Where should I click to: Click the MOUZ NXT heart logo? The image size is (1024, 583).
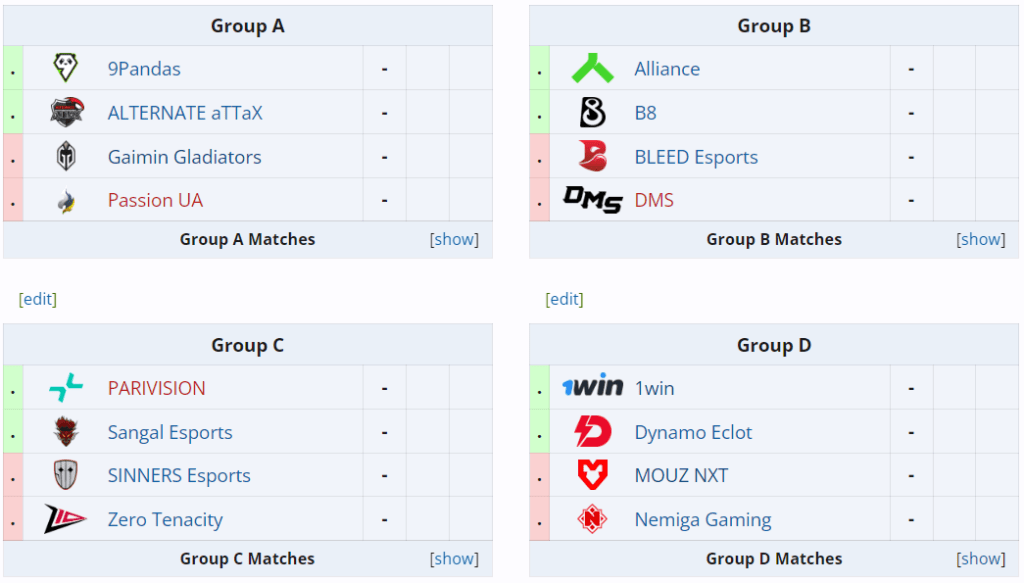[x=592, y=475]
